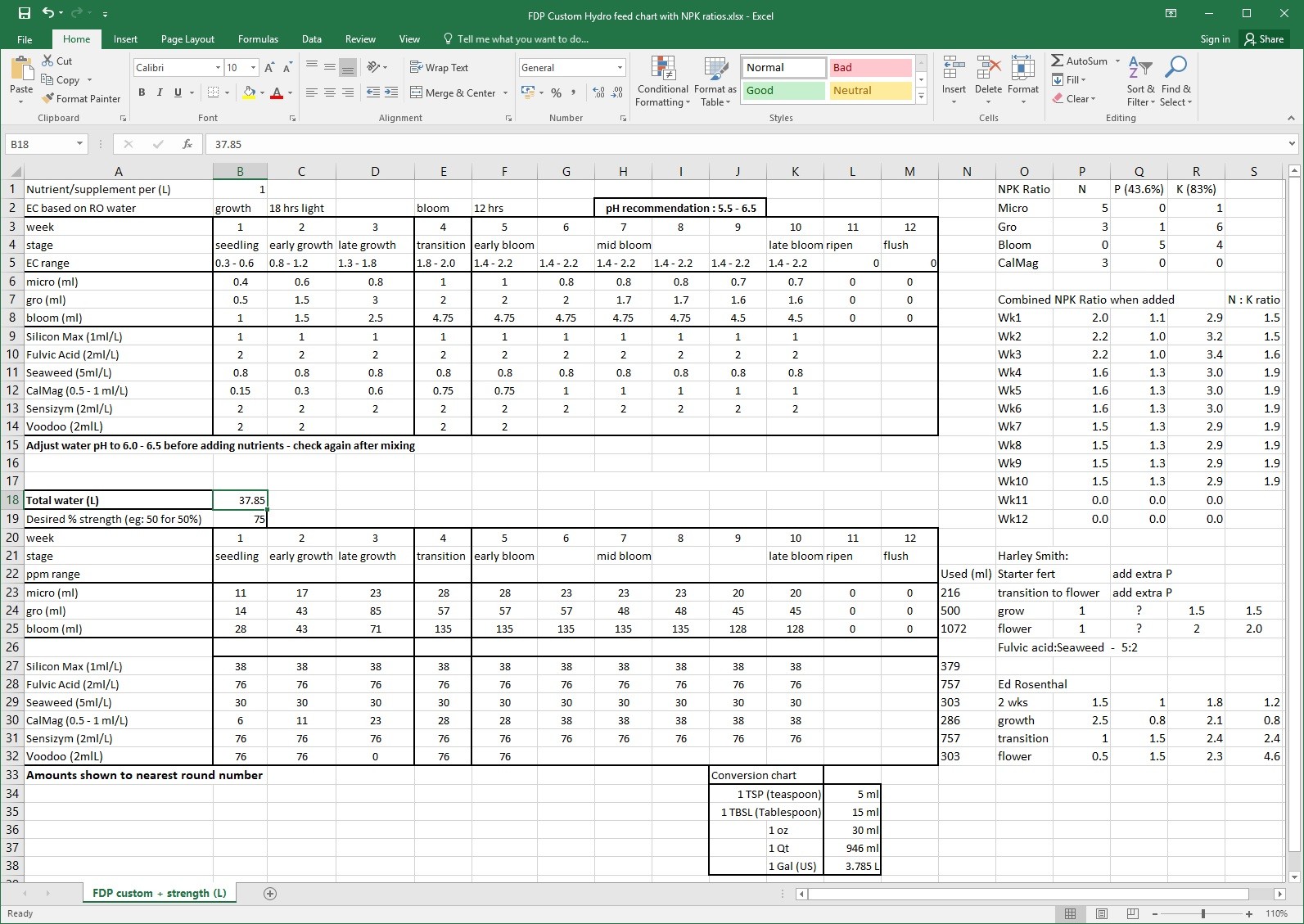
Task: Click the Merge & Center icon
Action: [x=417, y=92]
